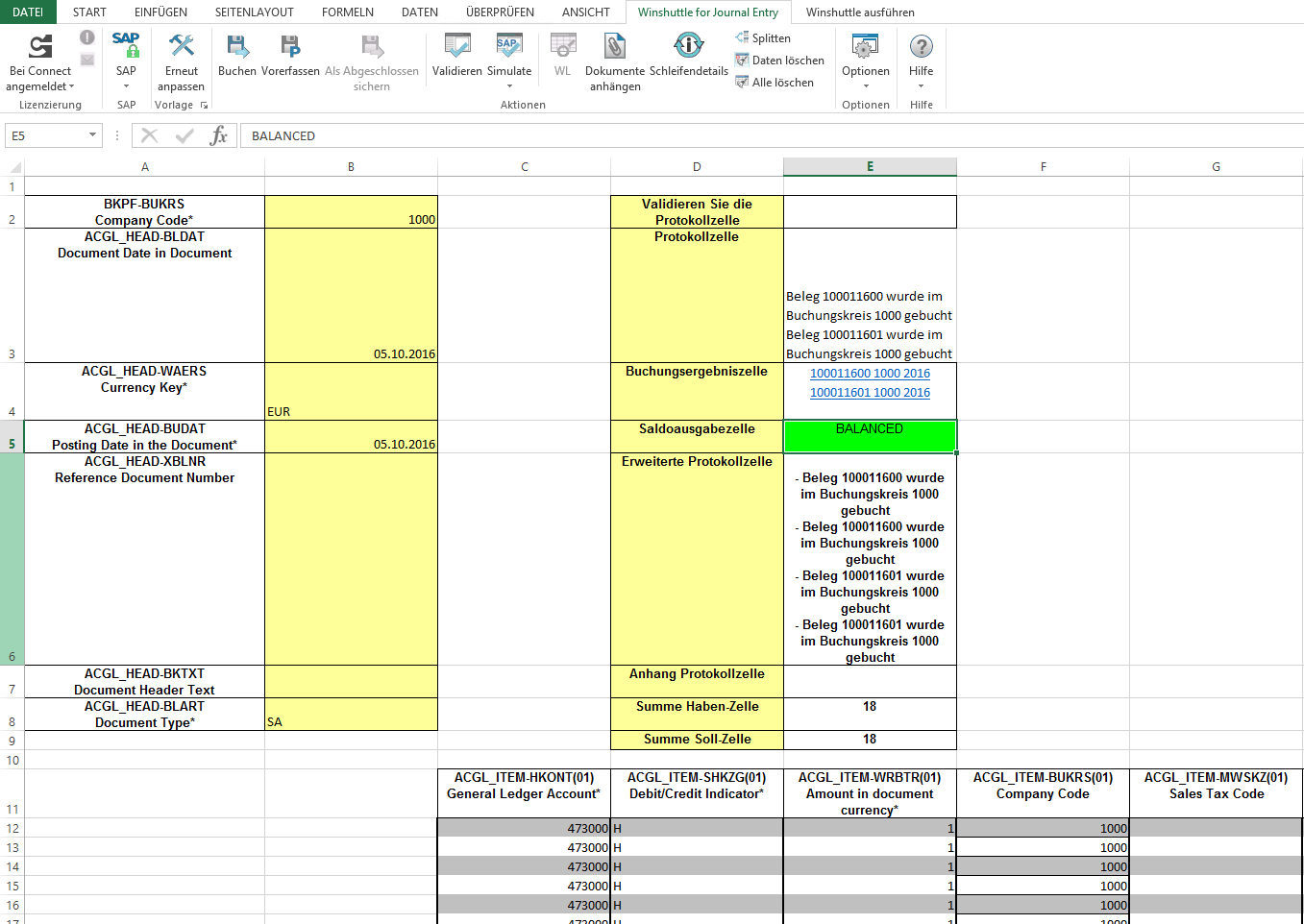The height and width of the screenshot is (924, 1304).
Task: Click the Simulate icon
Action: tap(509, 45)
